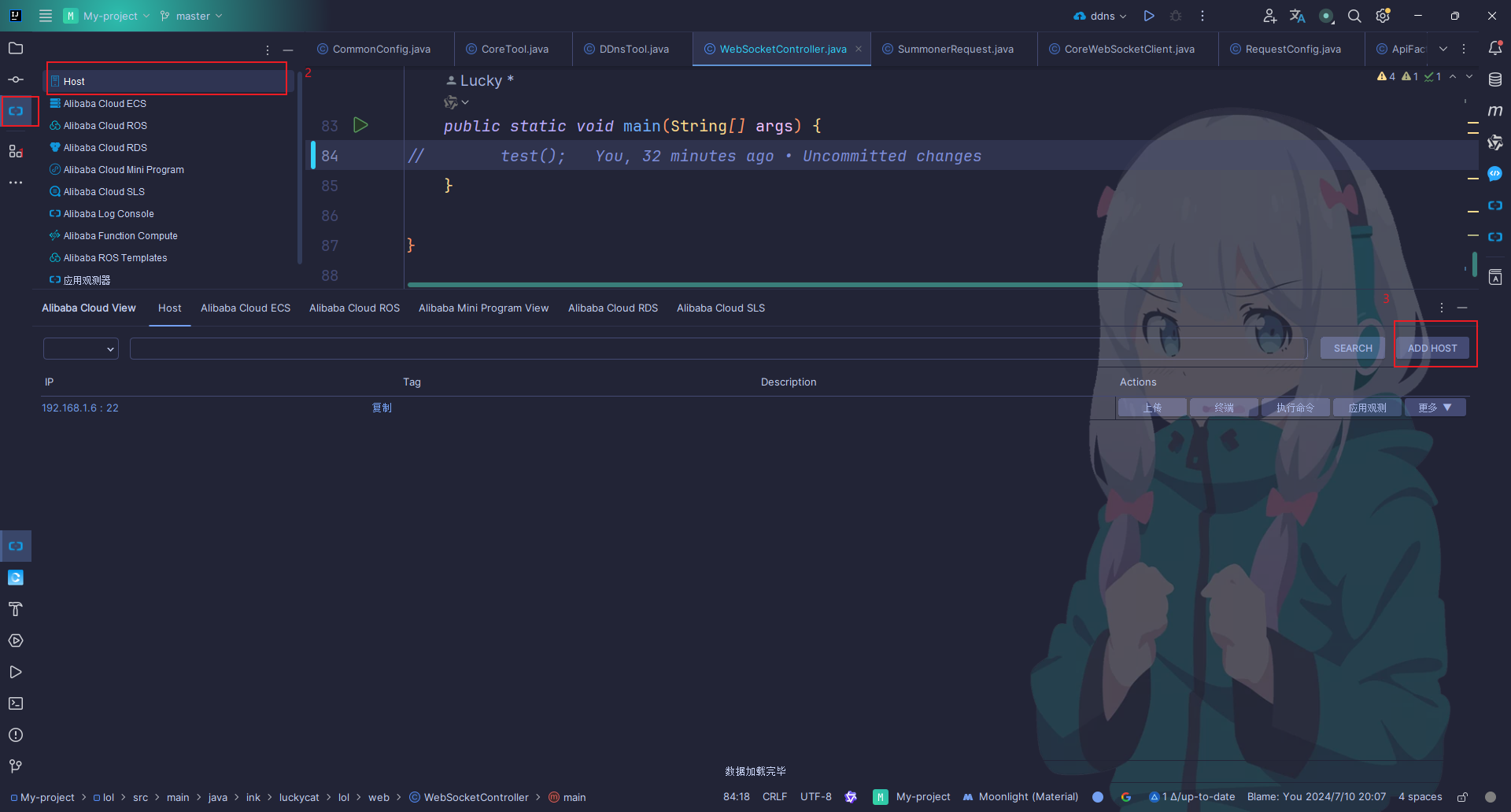This screenshot has height=812, width=1511.
Task: Show more tool windows ellipsis
Action: (x=16, y=182)
